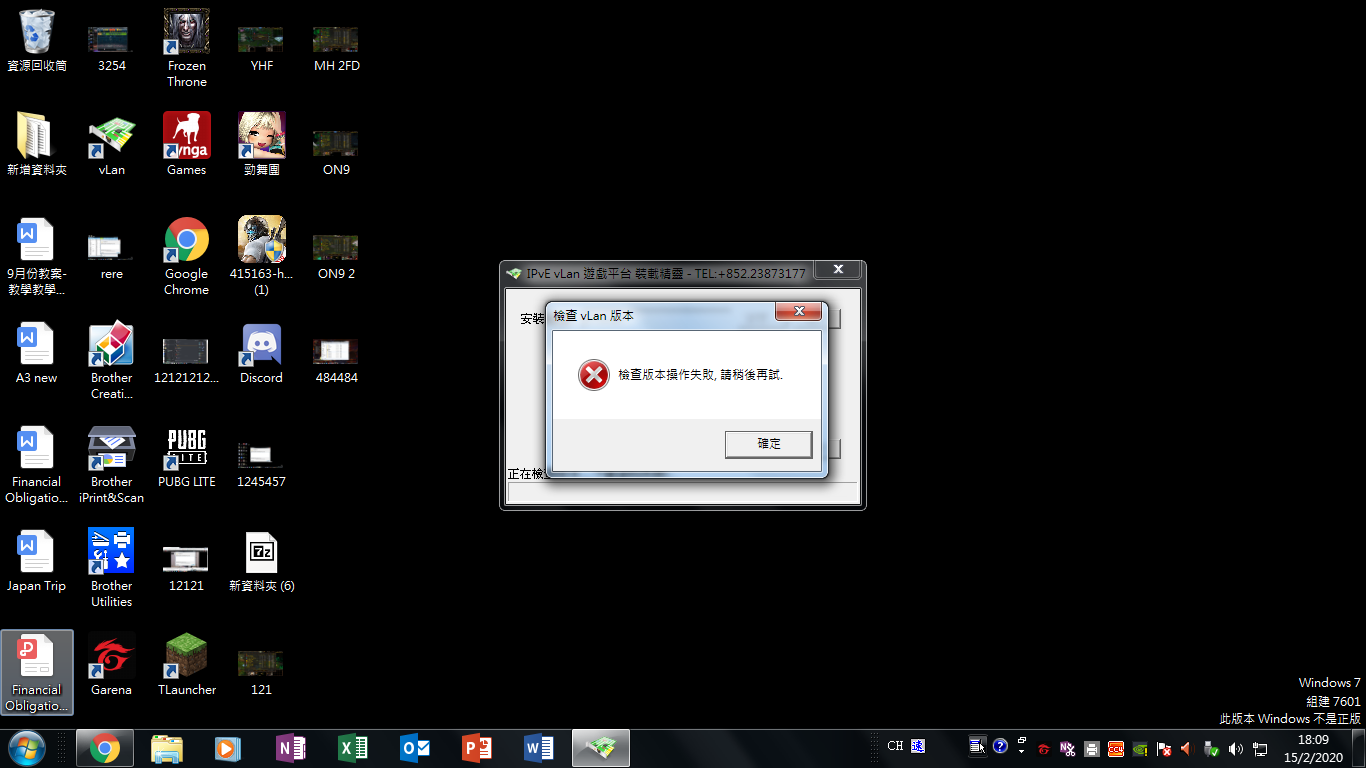This screenshot has width=1366, height=768.
Task: Open Action Center flag tray icon
Action: 1163,749
